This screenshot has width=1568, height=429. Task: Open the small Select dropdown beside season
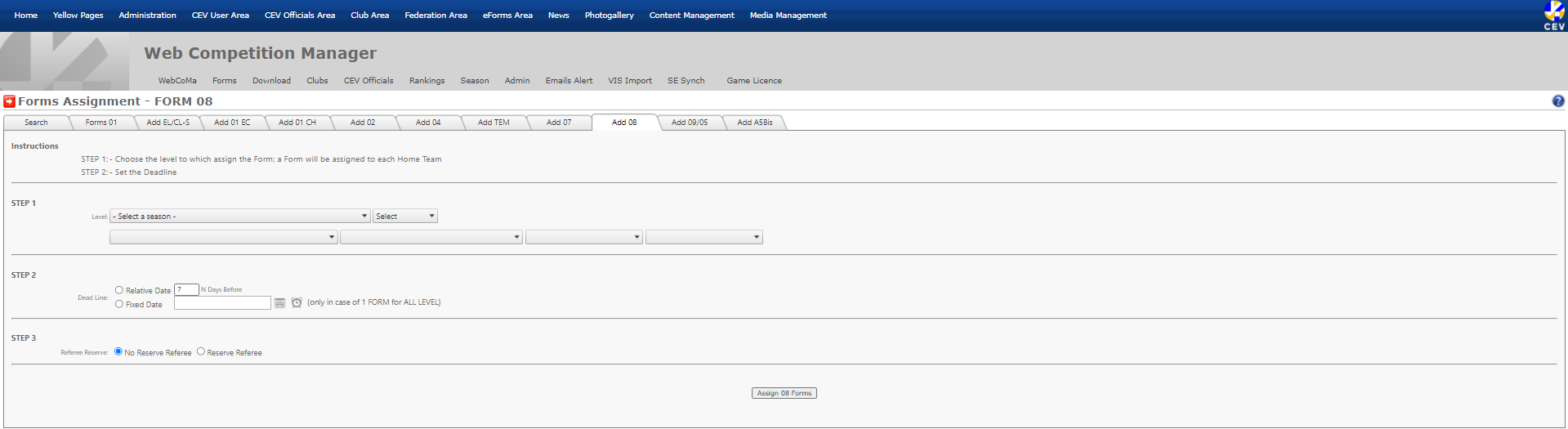405,217
